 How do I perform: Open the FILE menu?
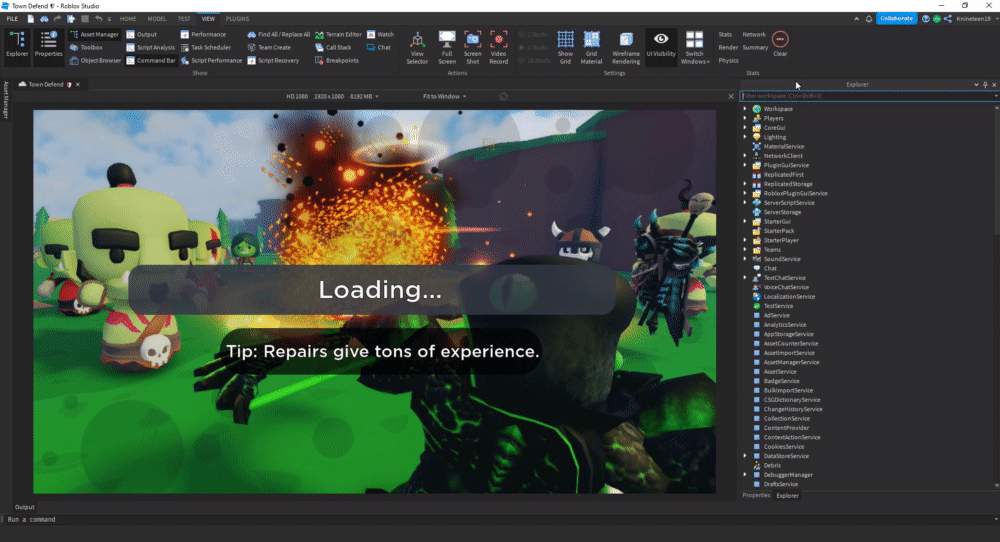point(12,19)
